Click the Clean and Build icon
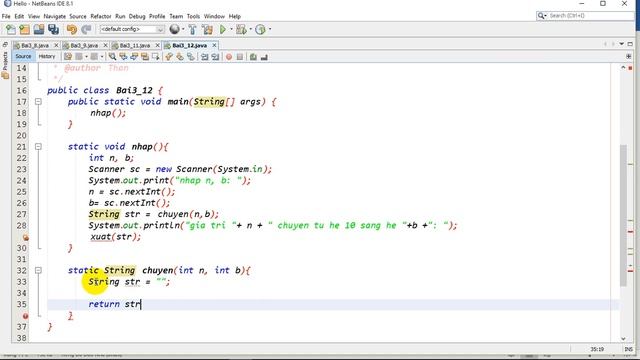 tap(207, 29)
